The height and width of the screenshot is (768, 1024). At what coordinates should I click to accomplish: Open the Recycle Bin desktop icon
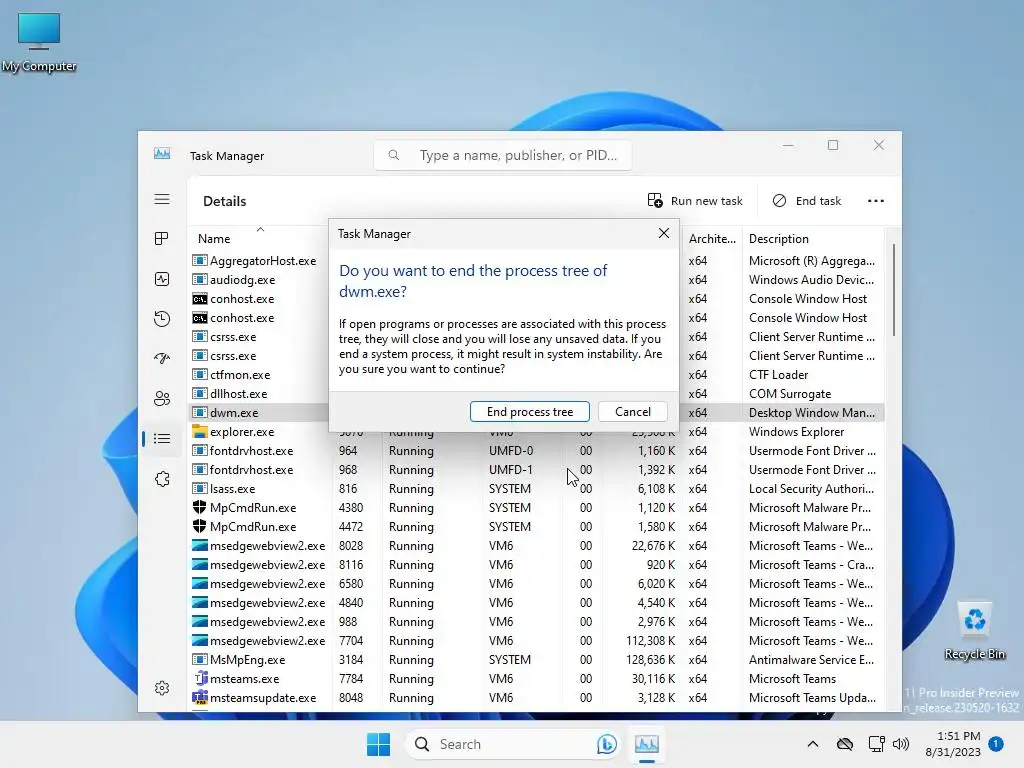[975, 631]
